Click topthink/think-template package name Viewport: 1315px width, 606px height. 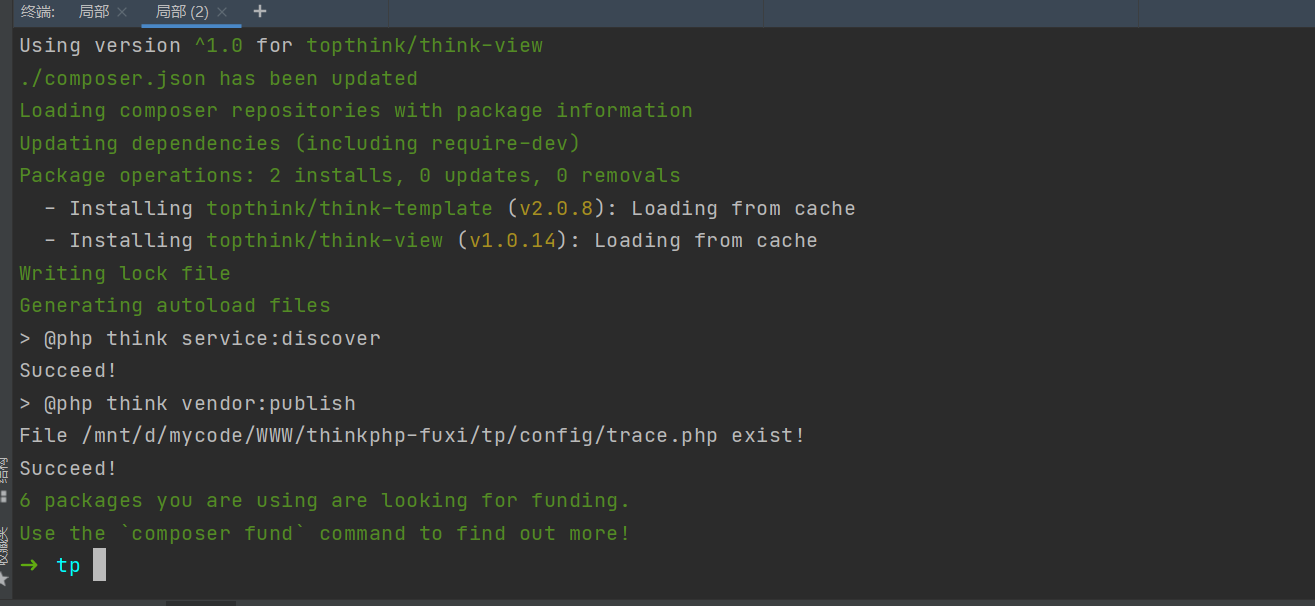point(349,209)
